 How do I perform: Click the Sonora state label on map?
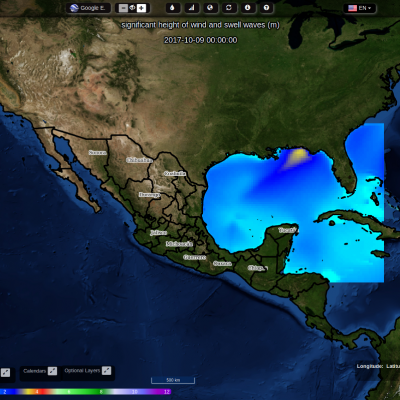98,153
